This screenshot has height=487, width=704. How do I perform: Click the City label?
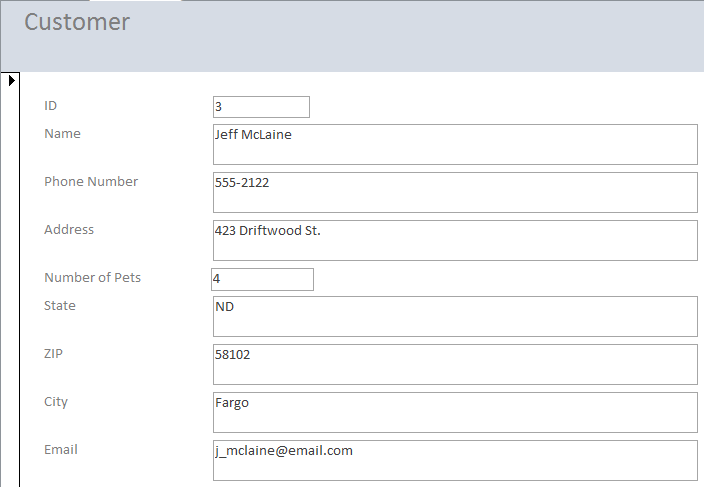click(56, 402)
